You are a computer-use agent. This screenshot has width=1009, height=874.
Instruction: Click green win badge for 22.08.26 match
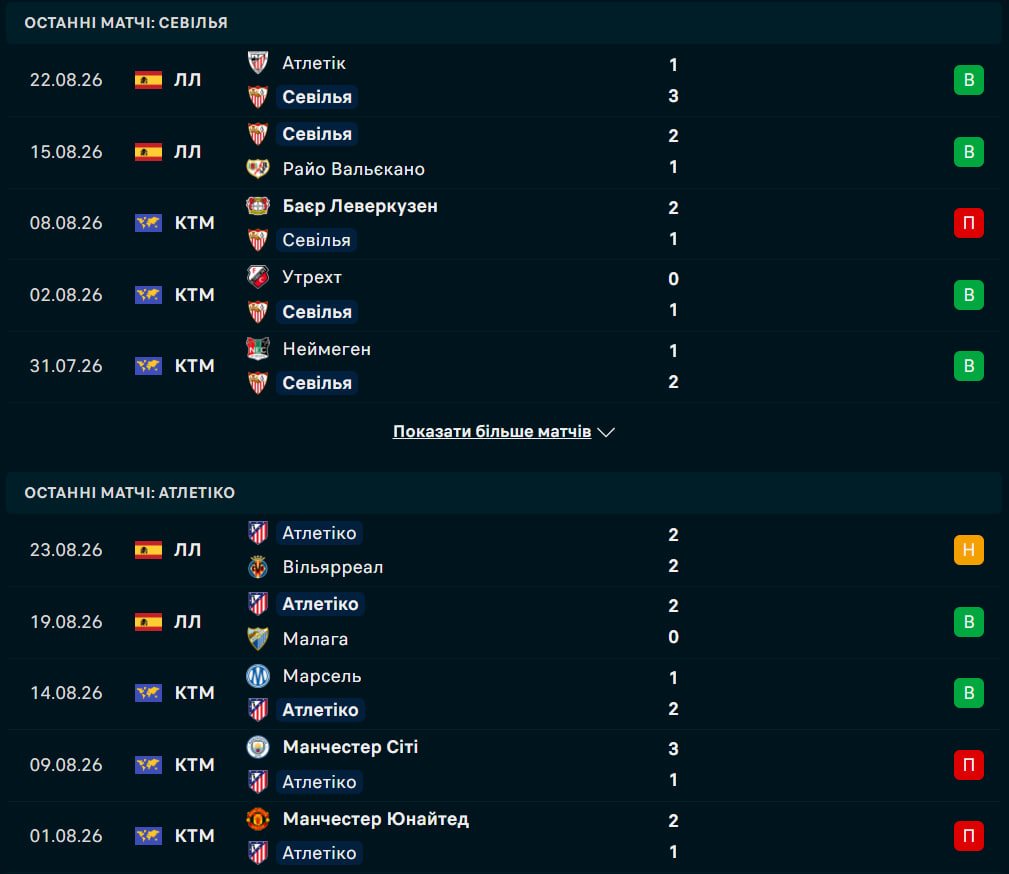tap(968, 80)
